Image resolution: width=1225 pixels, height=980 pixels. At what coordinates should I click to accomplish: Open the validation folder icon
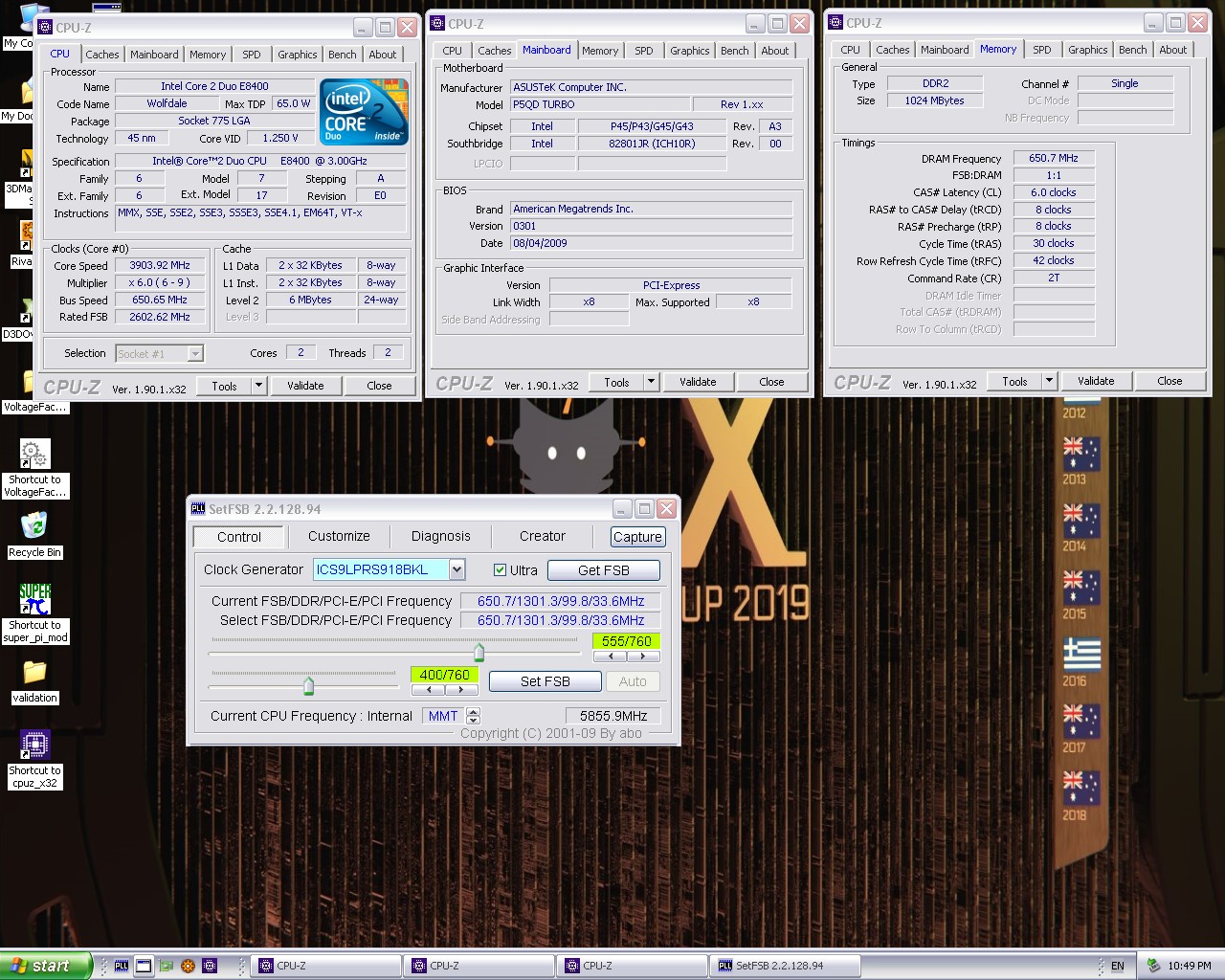[34, 672]
